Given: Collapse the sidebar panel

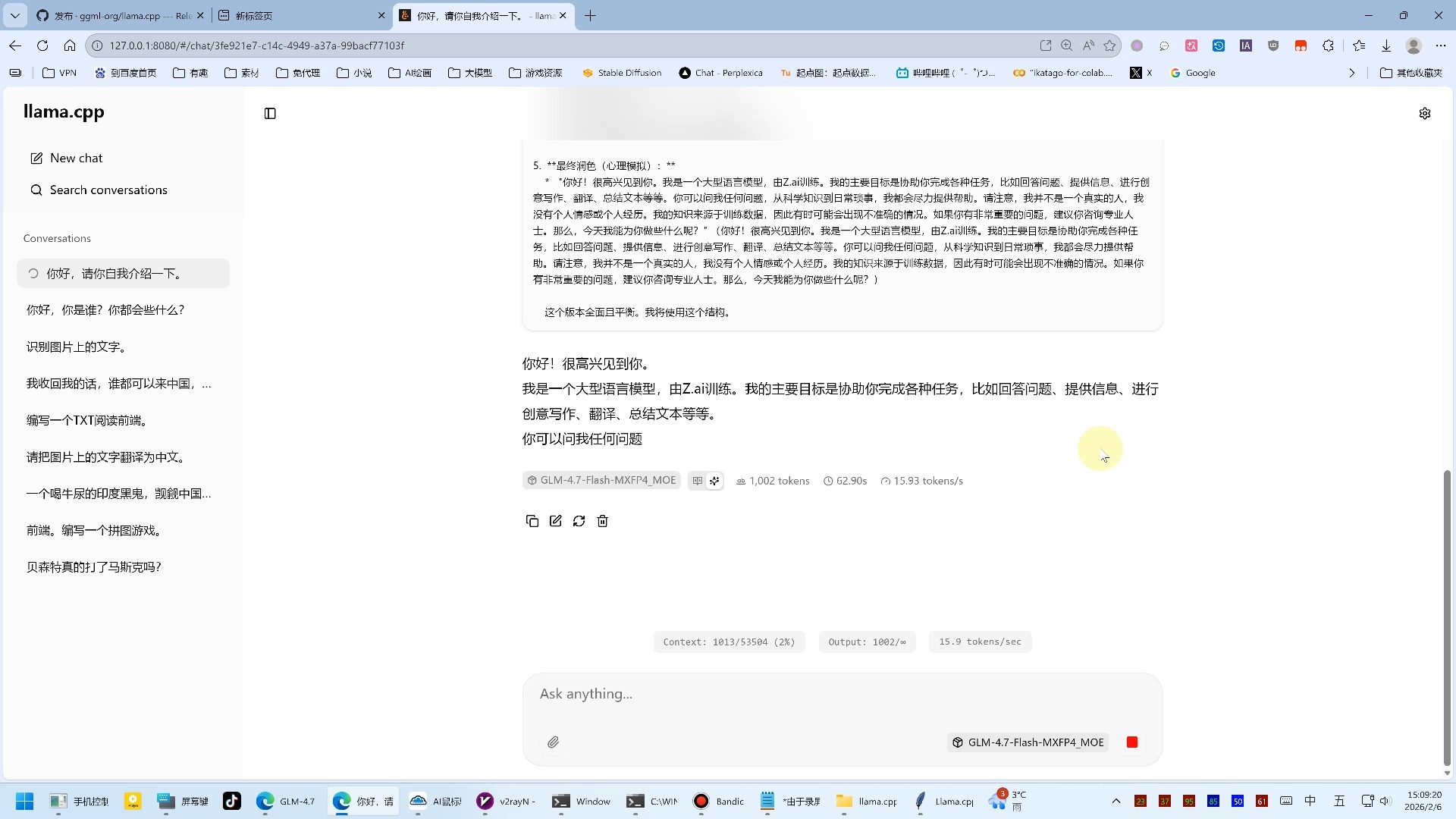Looking at the screenshot, I should click(x=270, y=114).
